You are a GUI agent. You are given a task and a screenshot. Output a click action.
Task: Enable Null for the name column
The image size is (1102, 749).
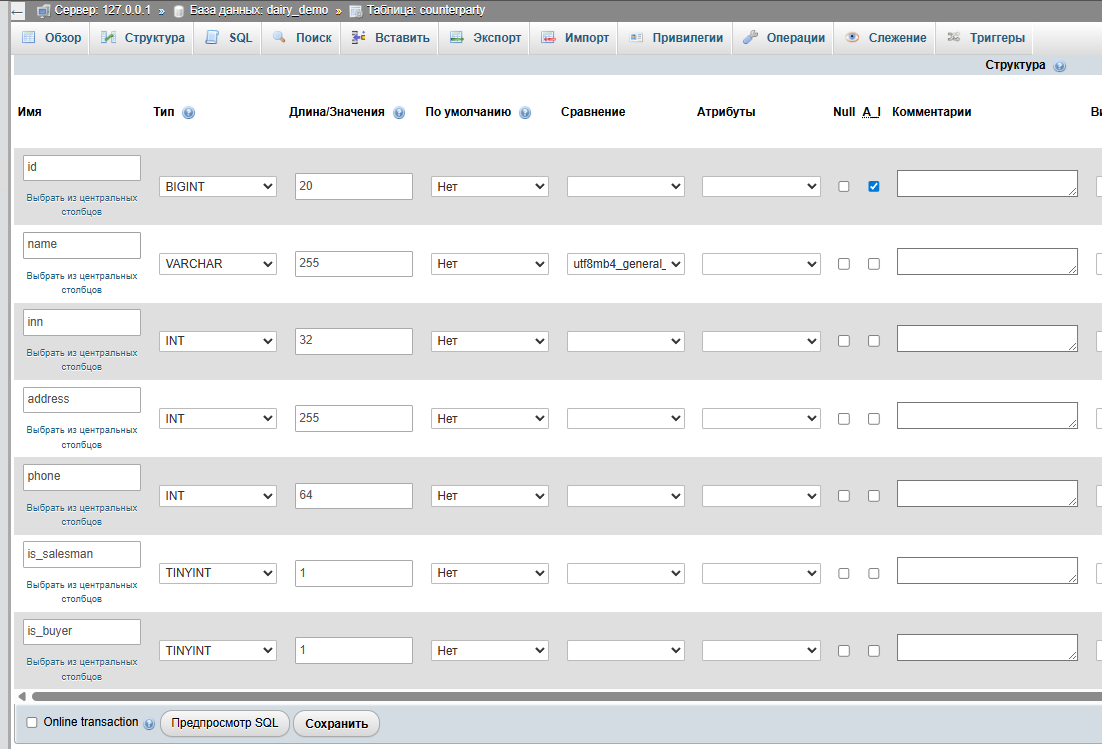[x=844, y=264]
